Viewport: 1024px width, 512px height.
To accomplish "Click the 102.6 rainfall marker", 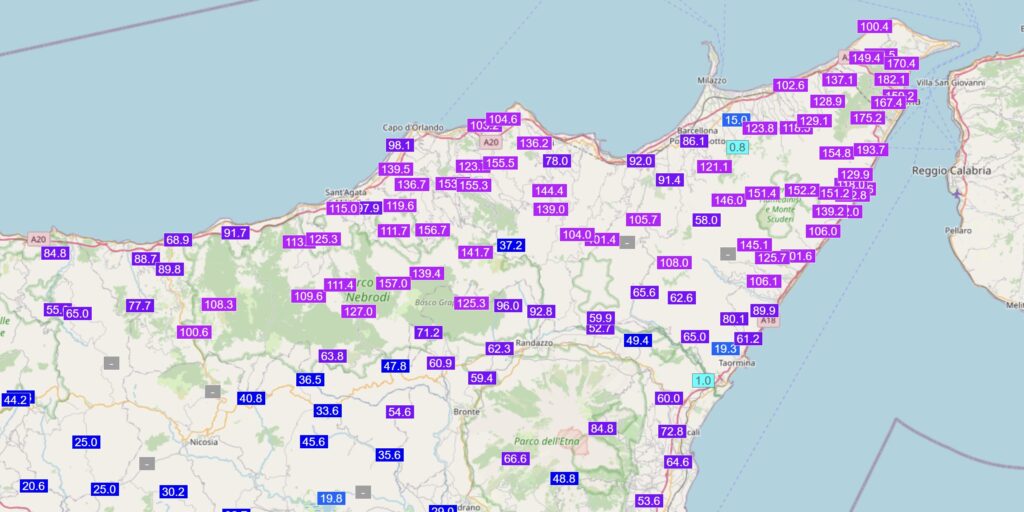I will (x=790, y=86).
